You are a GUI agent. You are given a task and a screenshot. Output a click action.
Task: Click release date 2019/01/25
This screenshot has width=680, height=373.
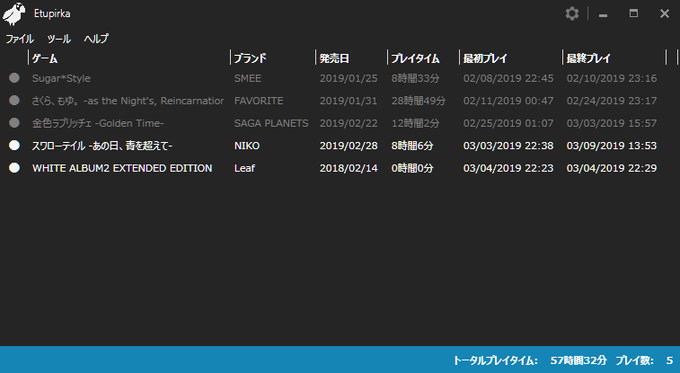pyautogui.click(x=349, y=79)
